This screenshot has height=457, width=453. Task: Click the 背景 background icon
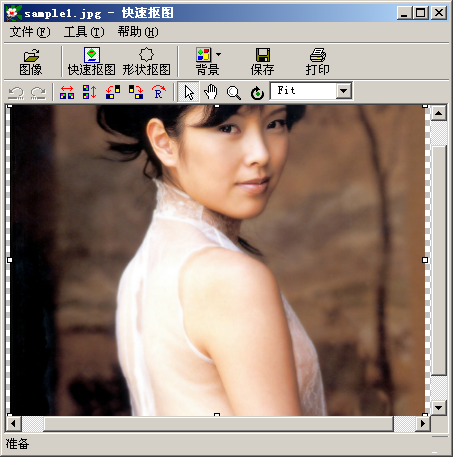(x=204, y=62)
